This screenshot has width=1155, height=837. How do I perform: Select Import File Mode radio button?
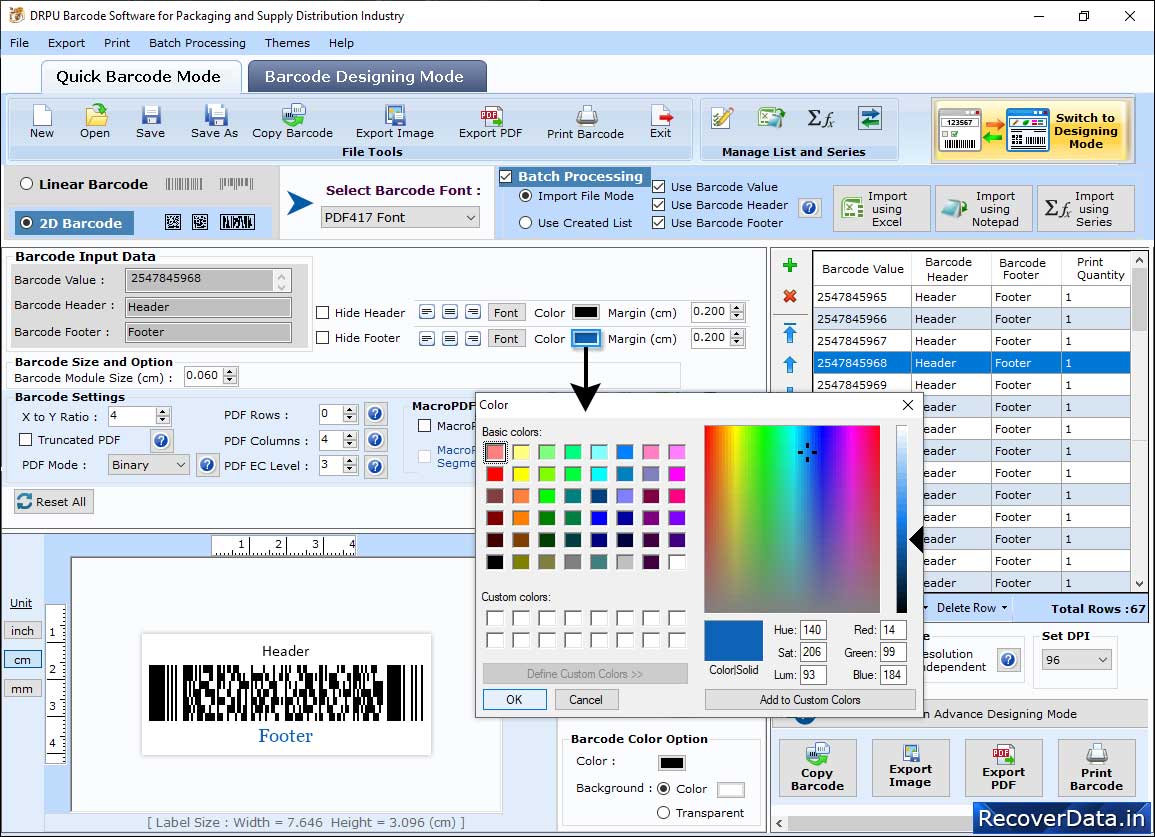click(525, 196)
